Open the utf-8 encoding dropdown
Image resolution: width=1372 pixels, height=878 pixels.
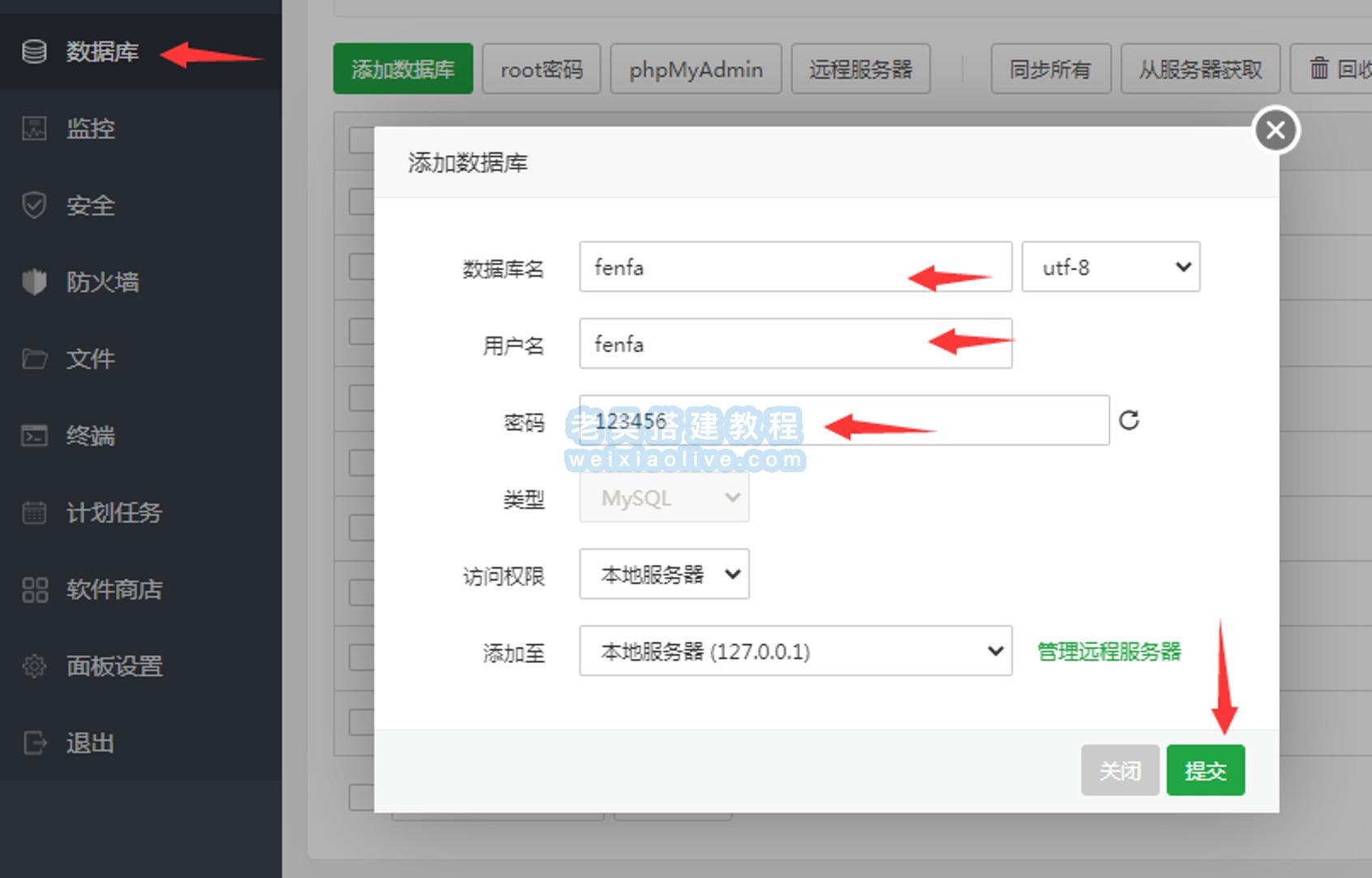[x=1111, y=266]
